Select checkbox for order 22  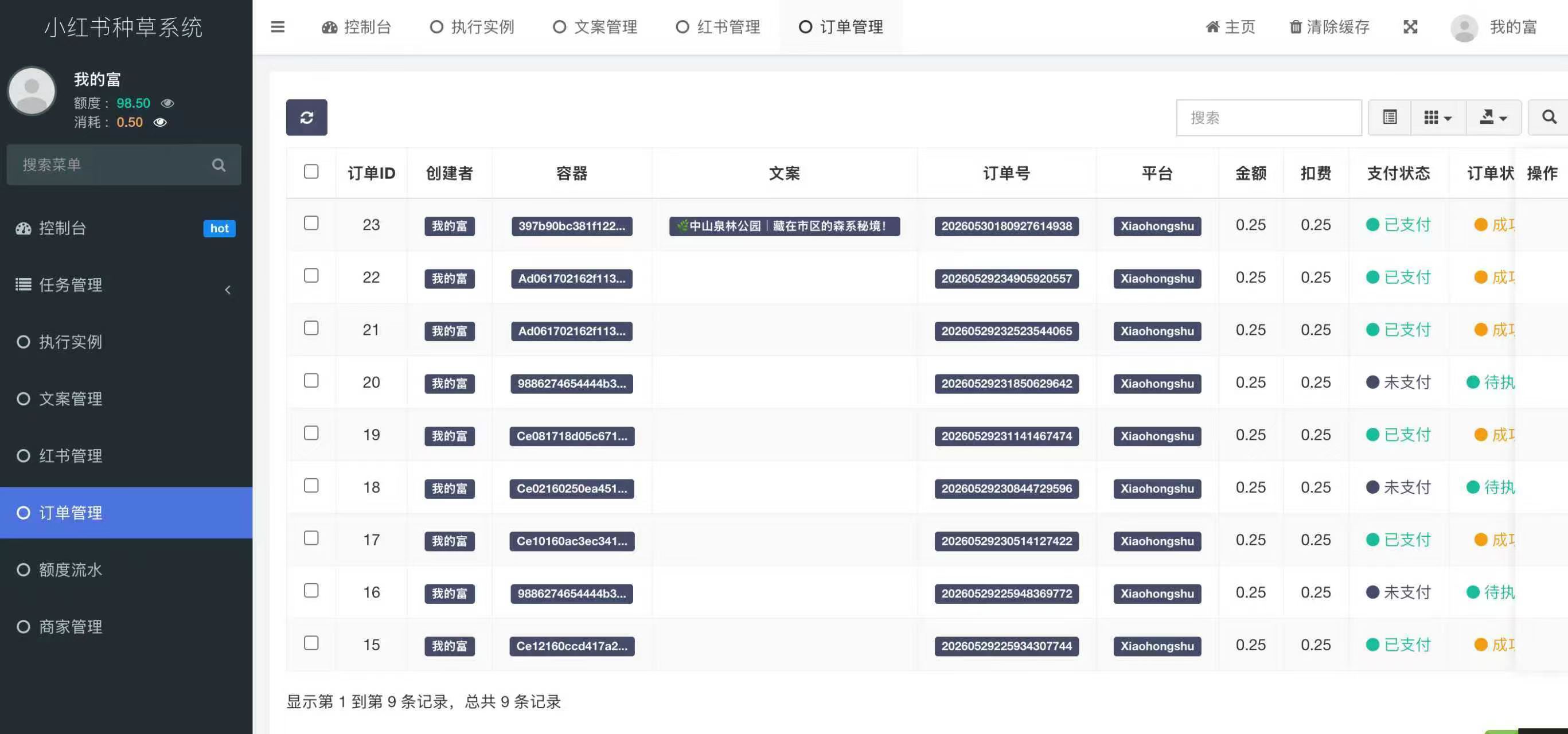pos(311,276)
